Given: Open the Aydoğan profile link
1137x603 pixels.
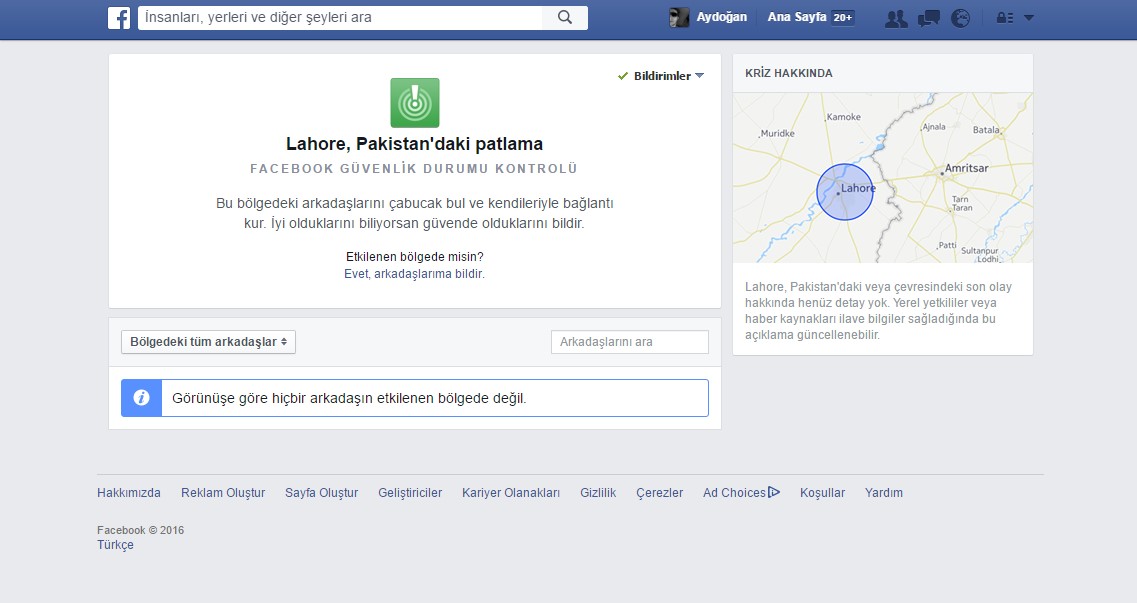Looking at the screenshot, I should 721,17.
